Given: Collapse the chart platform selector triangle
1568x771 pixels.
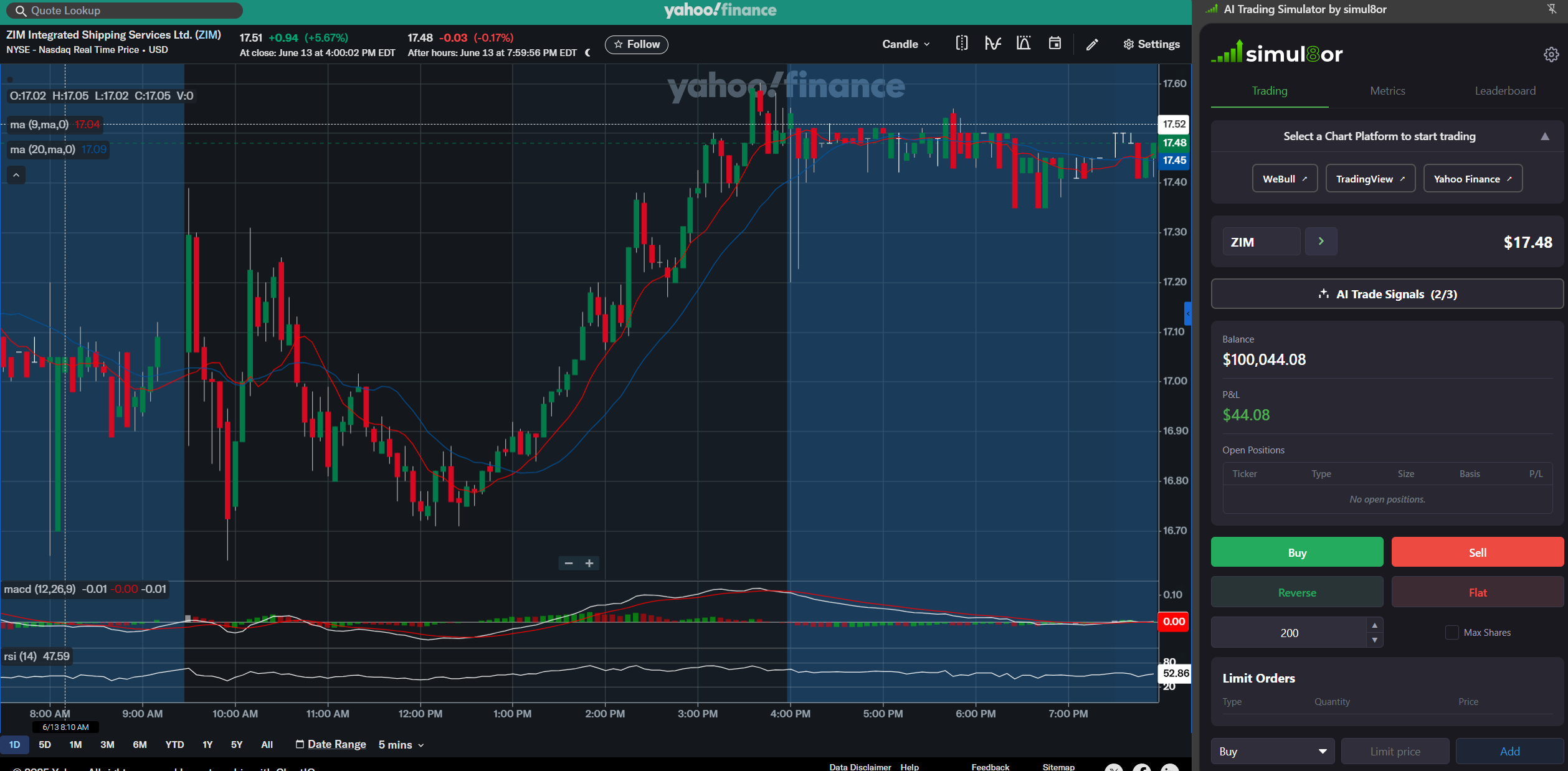Looking at the screenshot, I should 1545,136.
